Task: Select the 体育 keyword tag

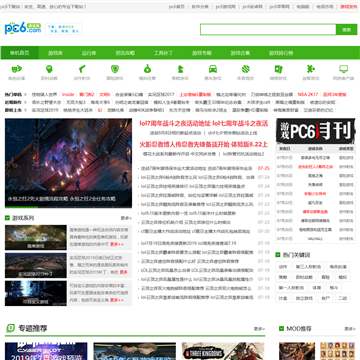Action: pos(317,287)
